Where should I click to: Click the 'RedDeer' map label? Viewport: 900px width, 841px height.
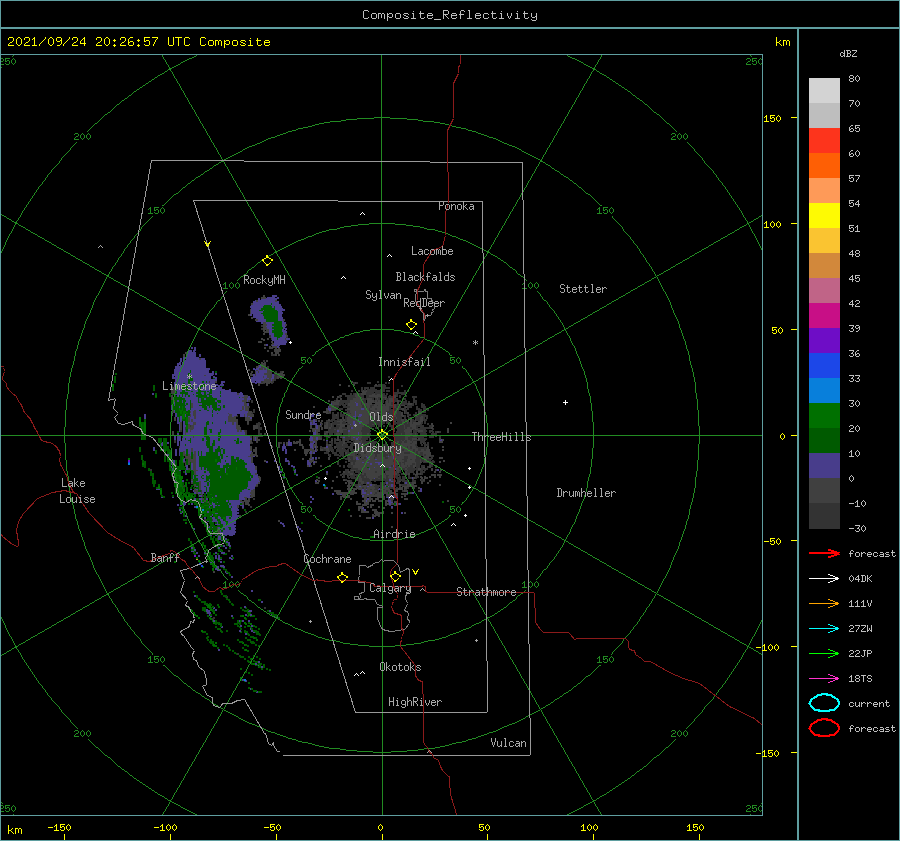point(424,303)
